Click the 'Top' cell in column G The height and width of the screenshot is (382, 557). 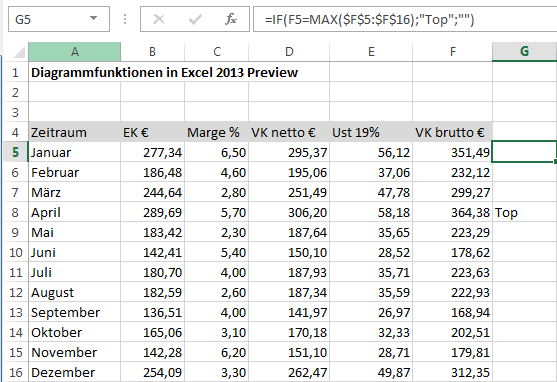tap(524, 212)
